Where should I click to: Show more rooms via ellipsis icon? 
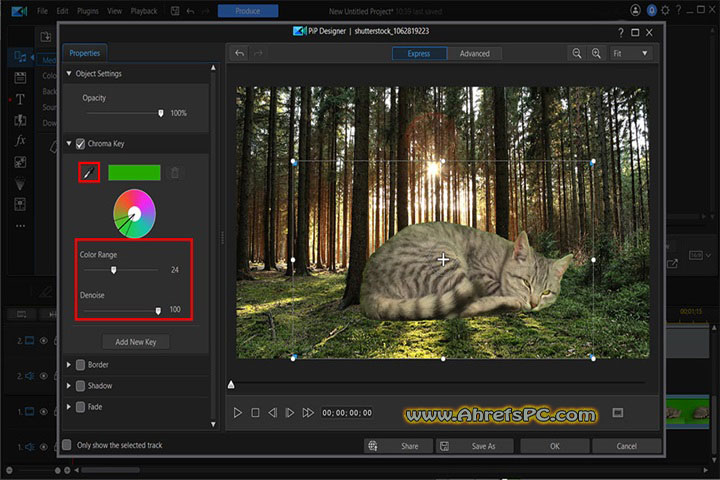20,226
